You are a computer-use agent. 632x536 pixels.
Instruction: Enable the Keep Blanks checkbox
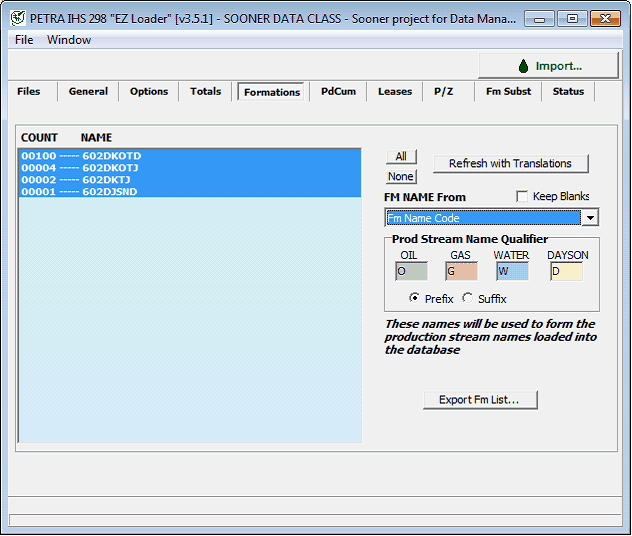coord(522,197)
